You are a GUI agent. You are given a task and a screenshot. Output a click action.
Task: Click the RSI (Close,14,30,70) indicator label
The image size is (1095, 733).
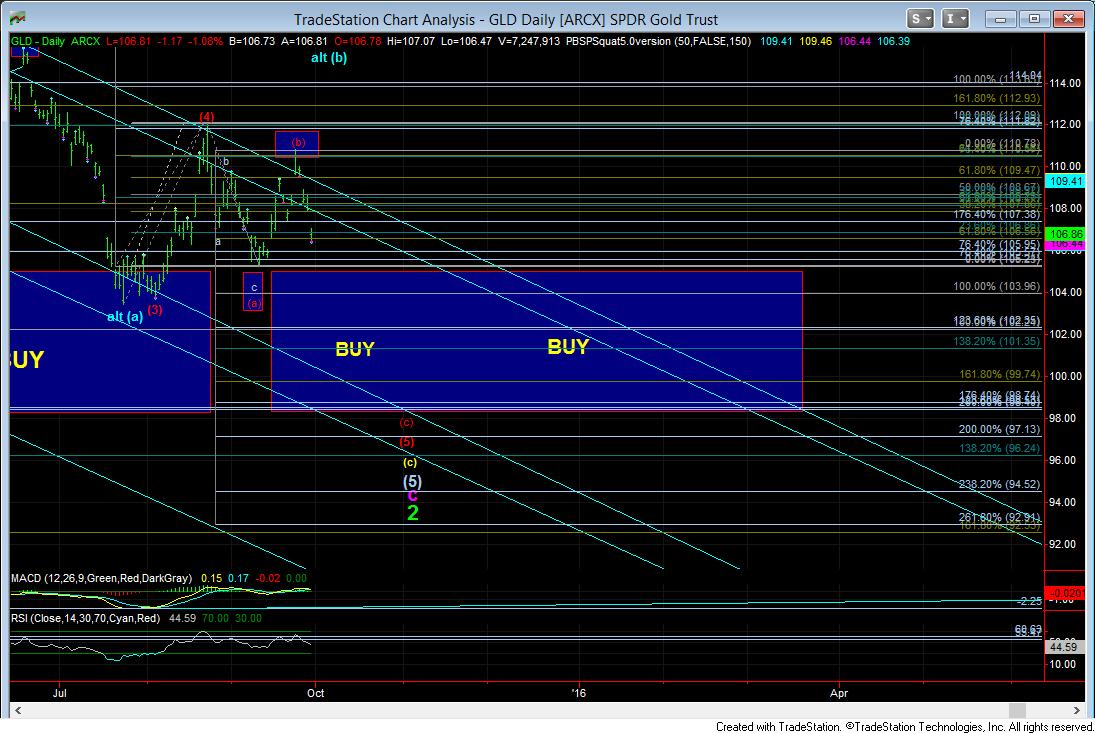(85, 619)
